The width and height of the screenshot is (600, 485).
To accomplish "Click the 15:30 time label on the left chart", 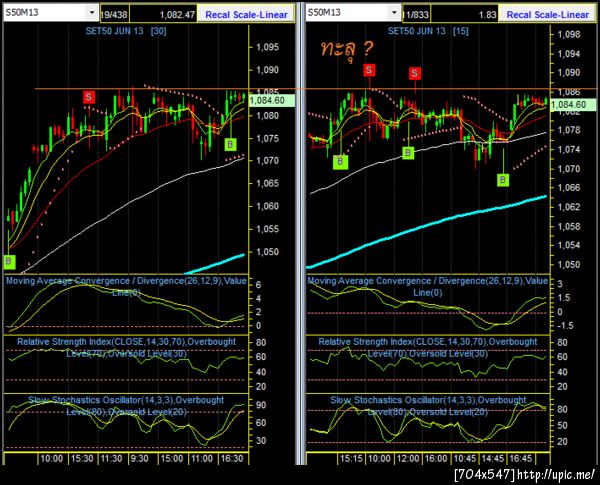I will [x=82, y=458].
